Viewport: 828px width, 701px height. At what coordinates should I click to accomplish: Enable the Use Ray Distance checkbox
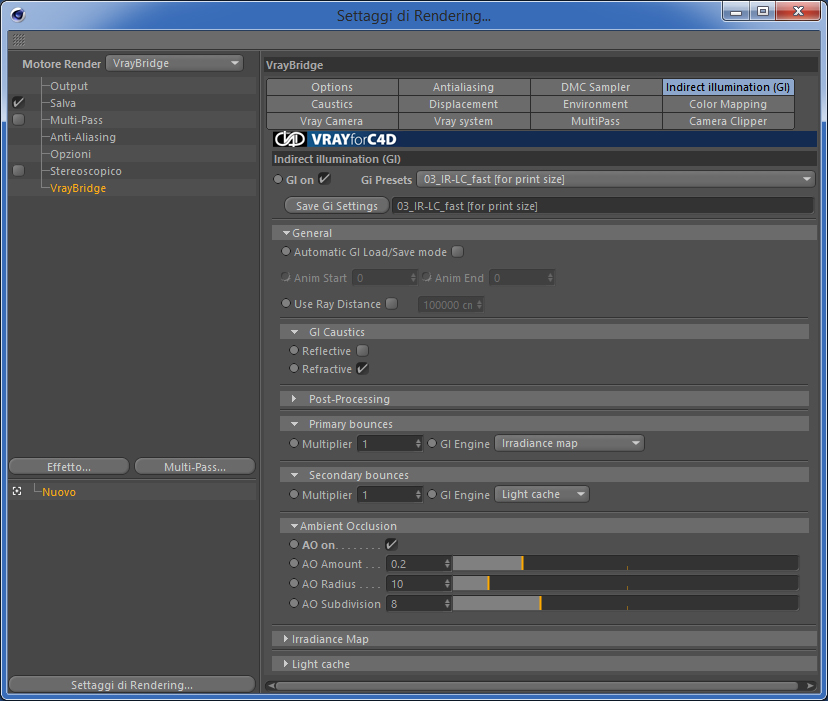tap(391, 303)
